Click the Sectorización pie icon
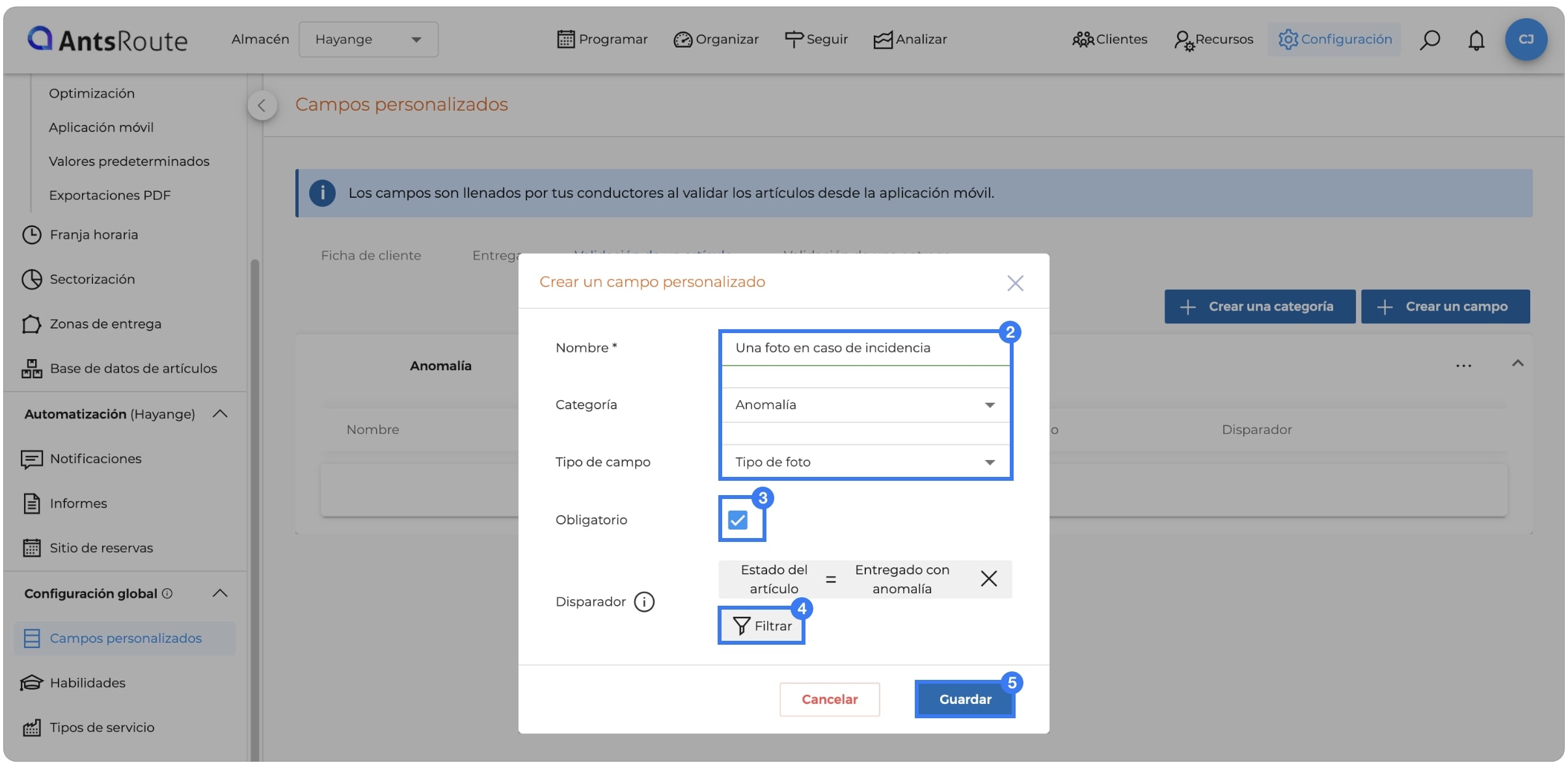The height and width of the screenshot is (769, 1568). pos(31,279)
